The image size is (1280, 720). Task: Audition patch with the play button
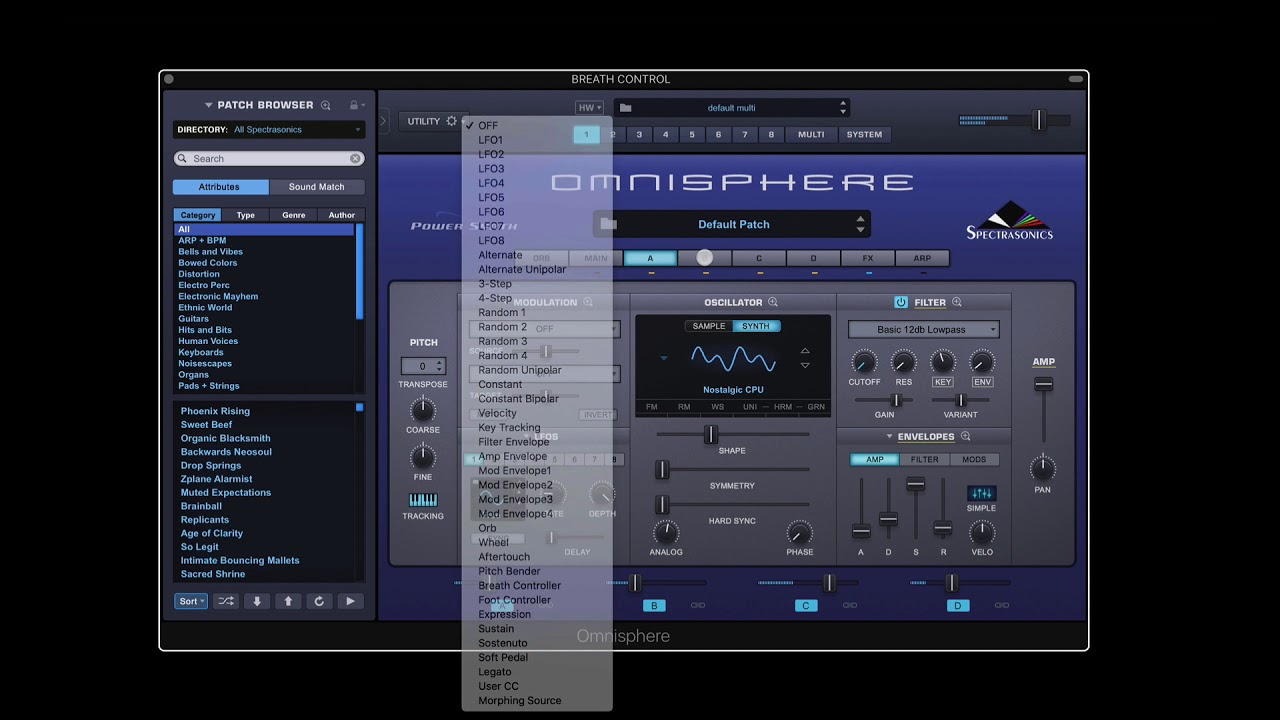pyautogui.click(x=350, y=601)
